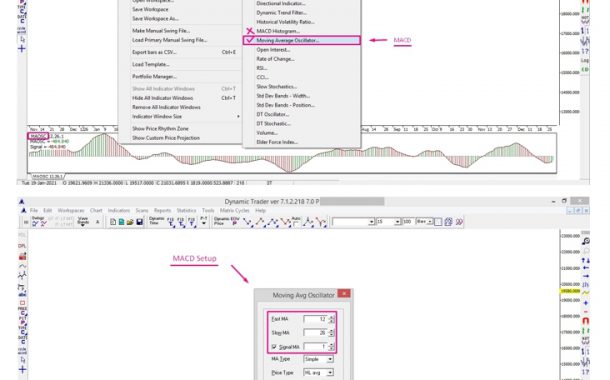610x380 pixels.
Task: Click the P-T dropdown toolbar icon
Action: coord(204,221)
